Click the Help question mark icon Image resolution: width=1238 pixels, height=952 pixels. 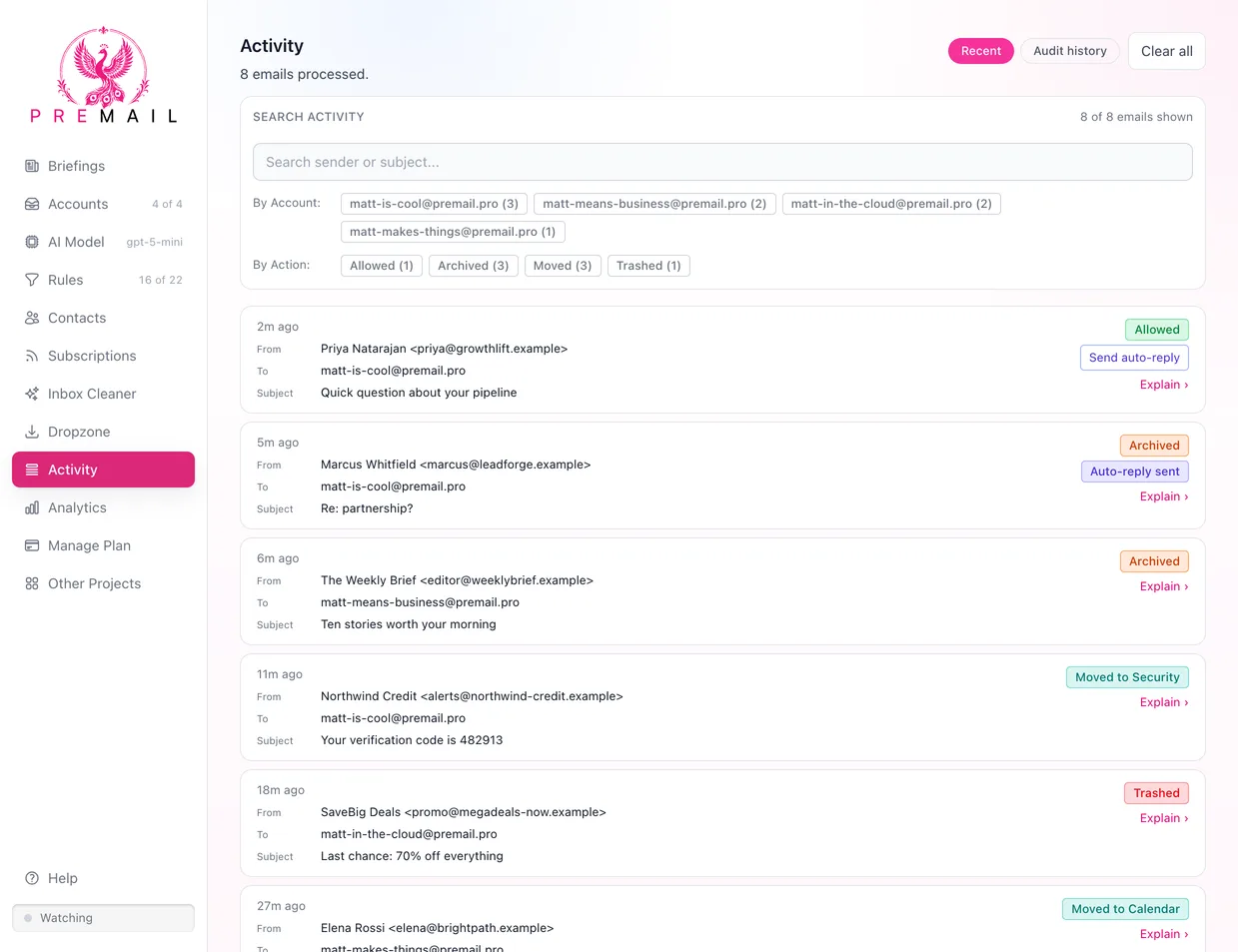pos(32,878)
